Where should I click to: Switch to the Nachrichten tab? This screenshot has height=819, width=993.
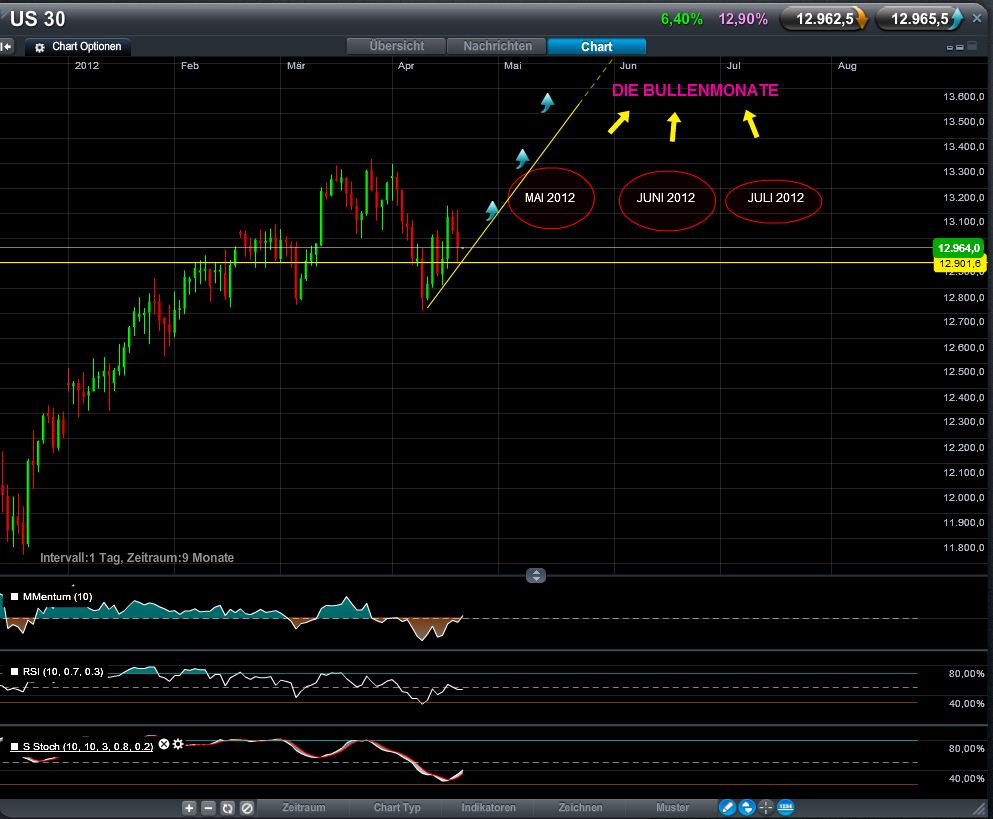497,46
